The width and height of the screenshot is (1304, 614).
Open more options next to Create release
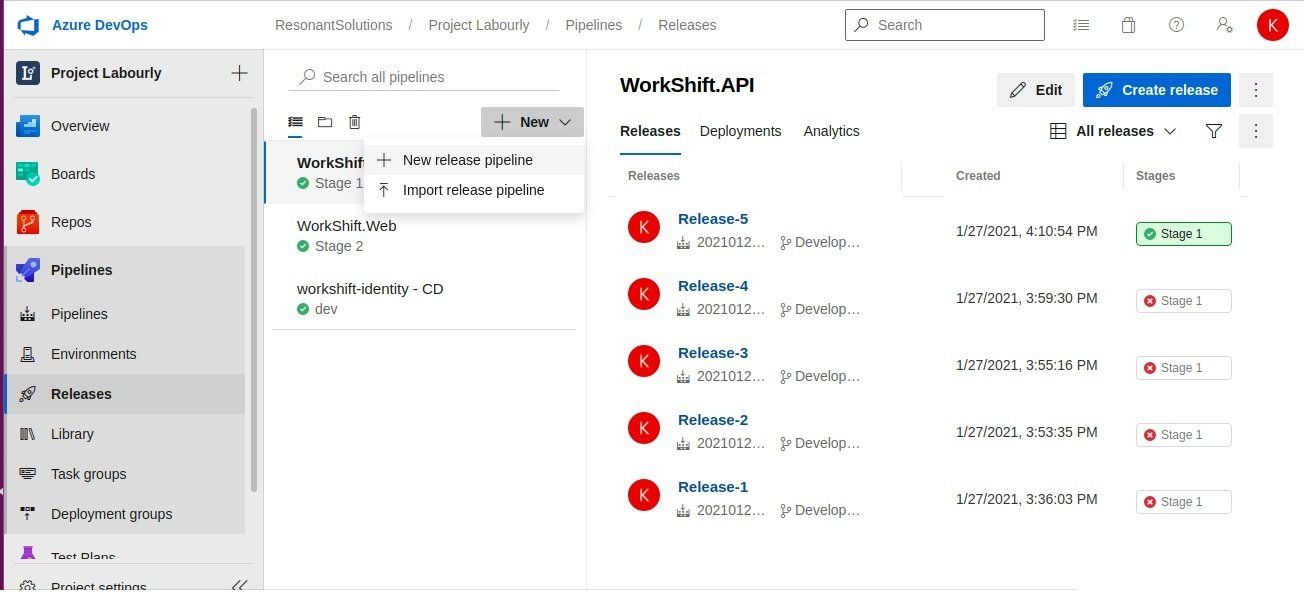[x=1256, y=90]
